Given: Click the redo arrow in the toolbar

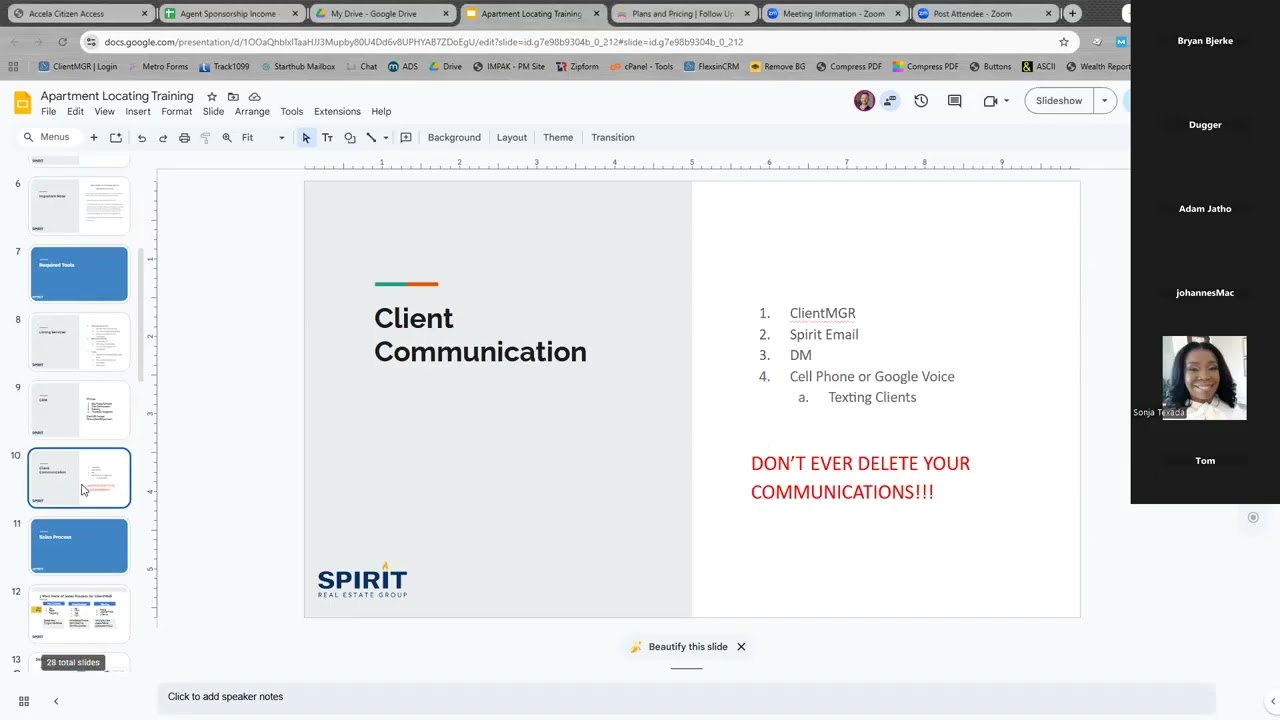Looking at the screenshot, I should 163,138.
